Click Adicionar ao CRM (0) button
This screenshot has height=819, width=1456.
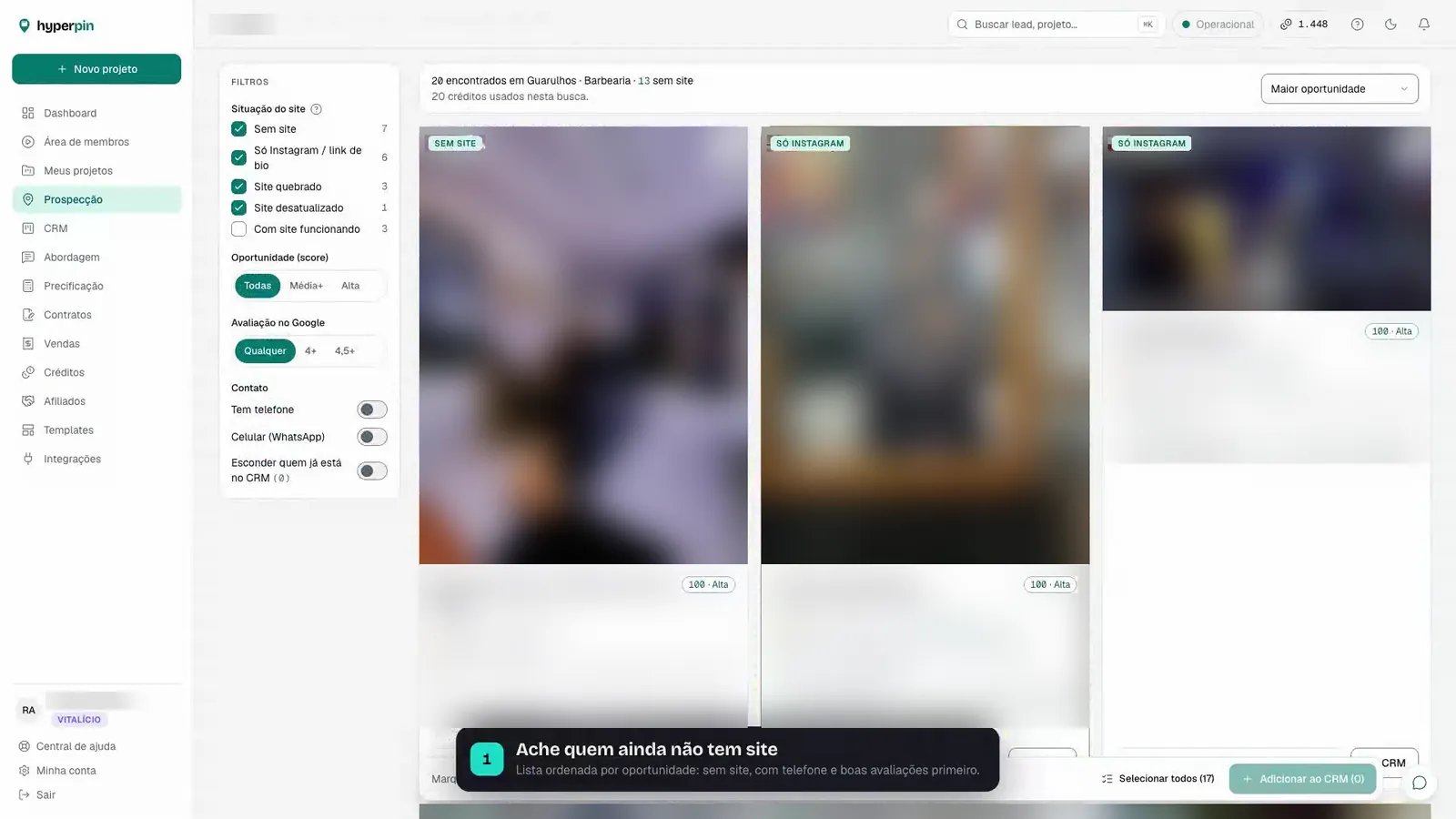pyautogui.click(x=1302, y=779)
